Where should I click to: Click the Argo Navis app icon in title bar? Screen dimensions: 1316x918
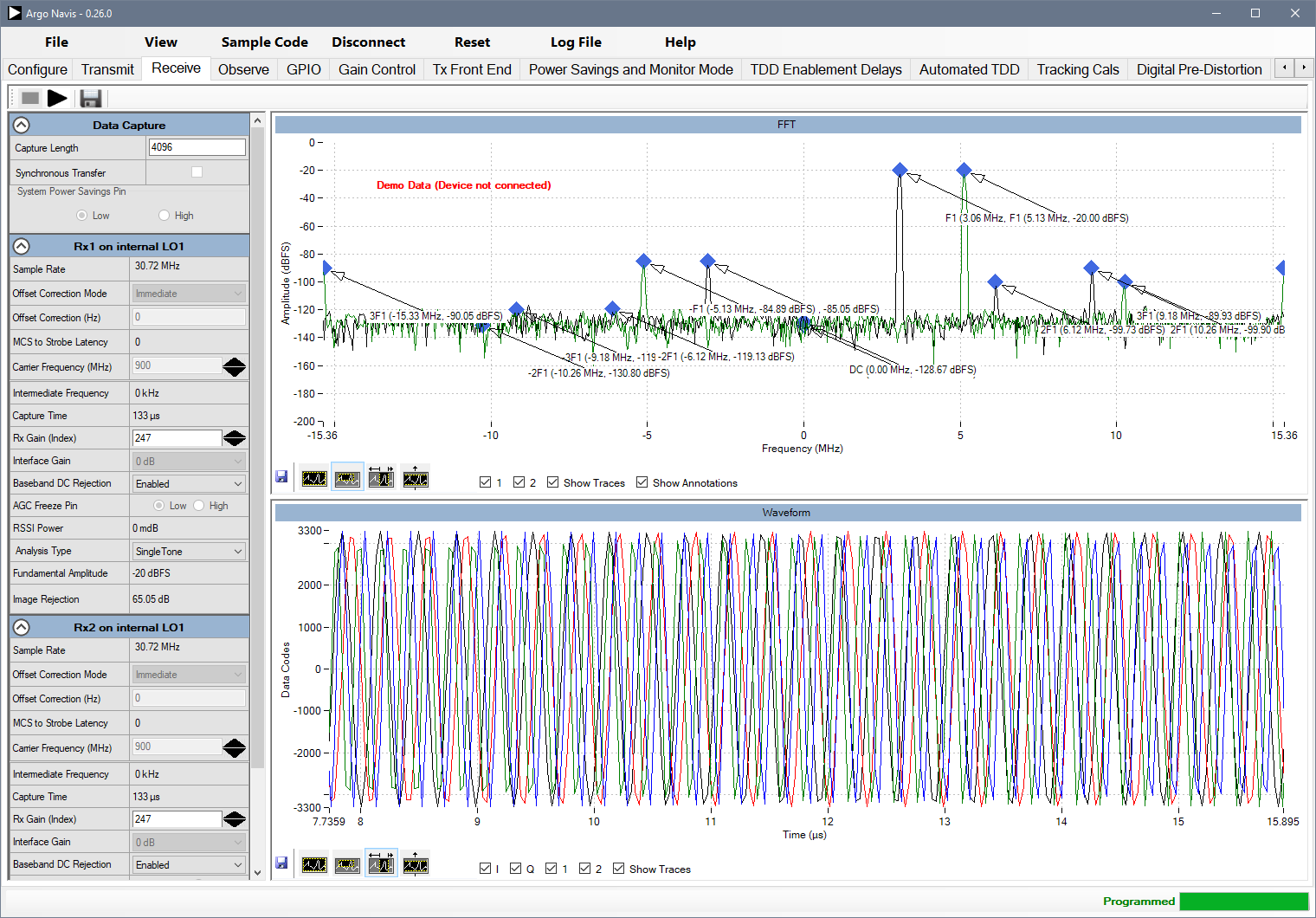(x=15, y=13)
